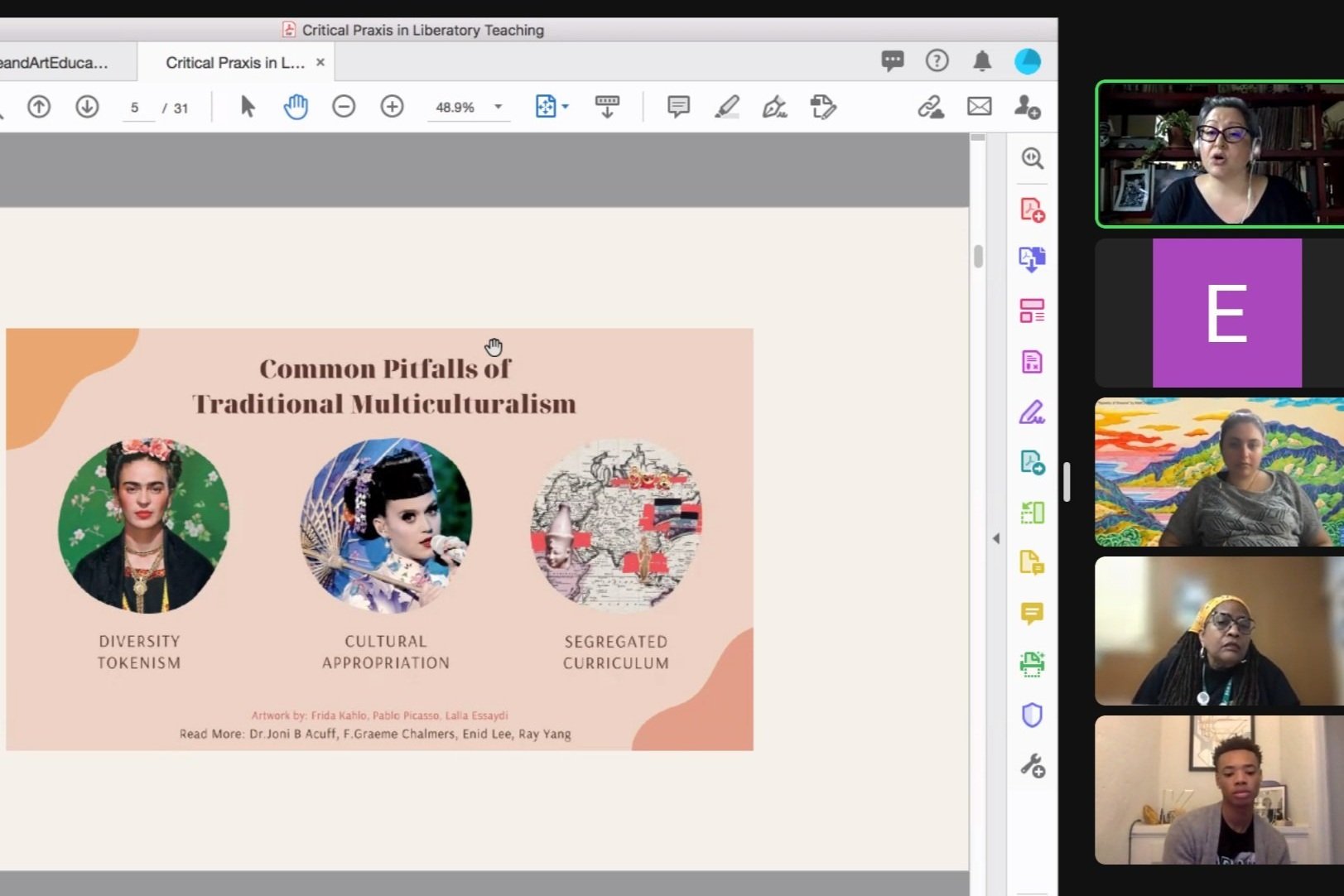Open the Send for review tool

click(1032, 462)
